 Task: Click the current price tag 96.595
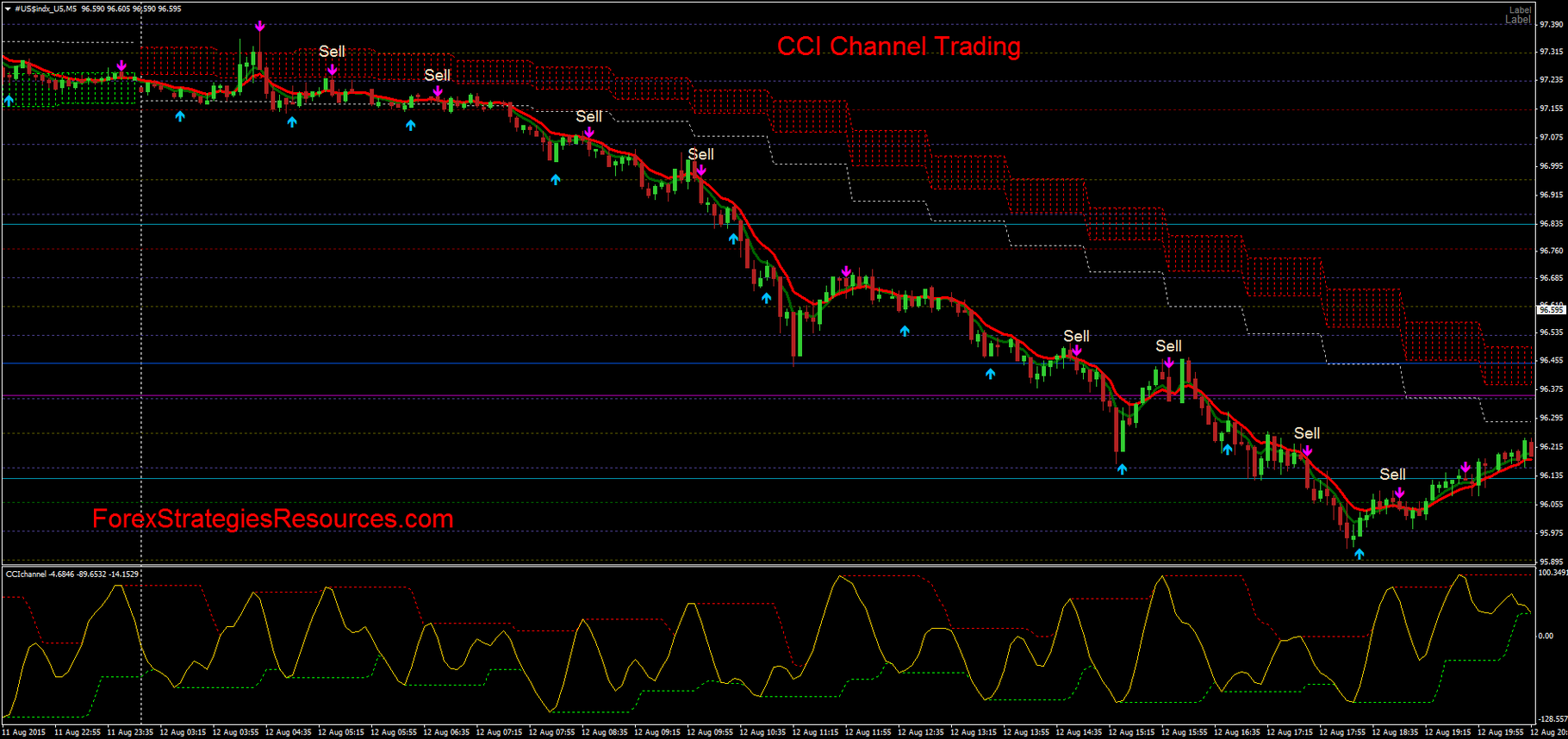coord(1552,309)
